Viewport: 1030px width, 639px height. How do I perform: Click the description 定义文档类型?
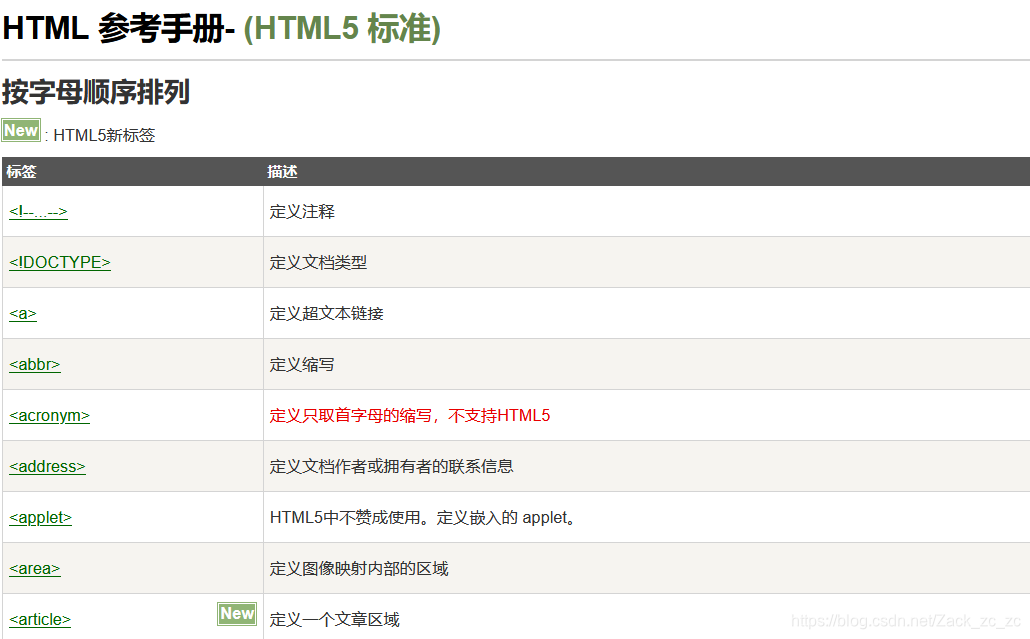pyautogui.click(x=319, y=263)
